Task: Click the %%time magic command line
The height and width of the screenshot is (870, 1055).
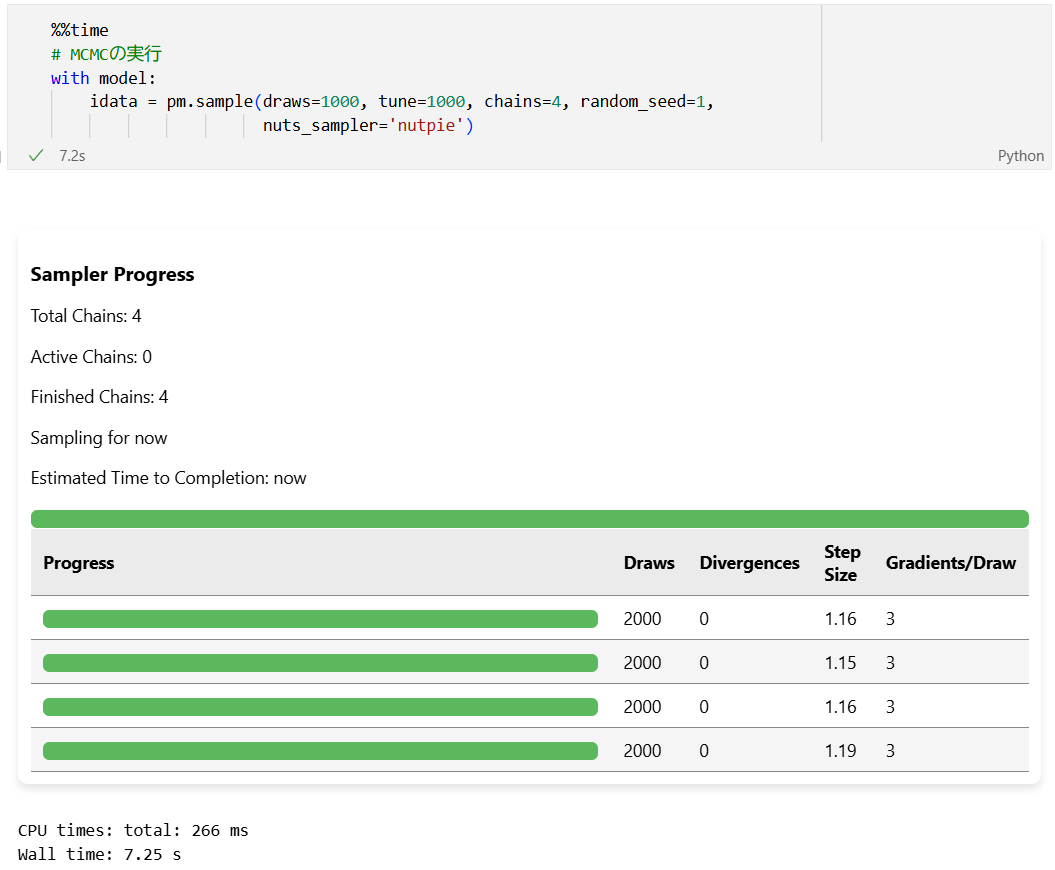Action: pos(79,30)
